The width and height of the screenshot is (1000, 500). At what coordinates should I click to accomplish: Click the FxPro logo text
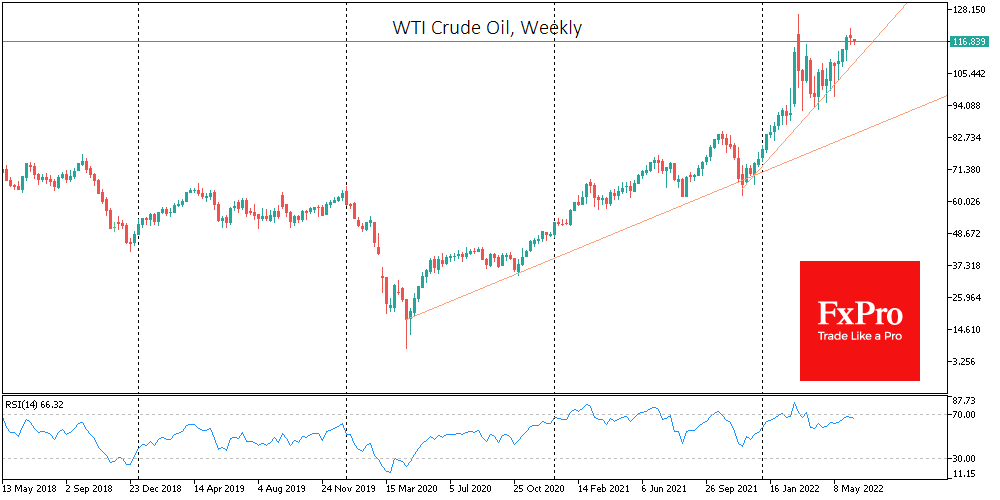[859, 314]
